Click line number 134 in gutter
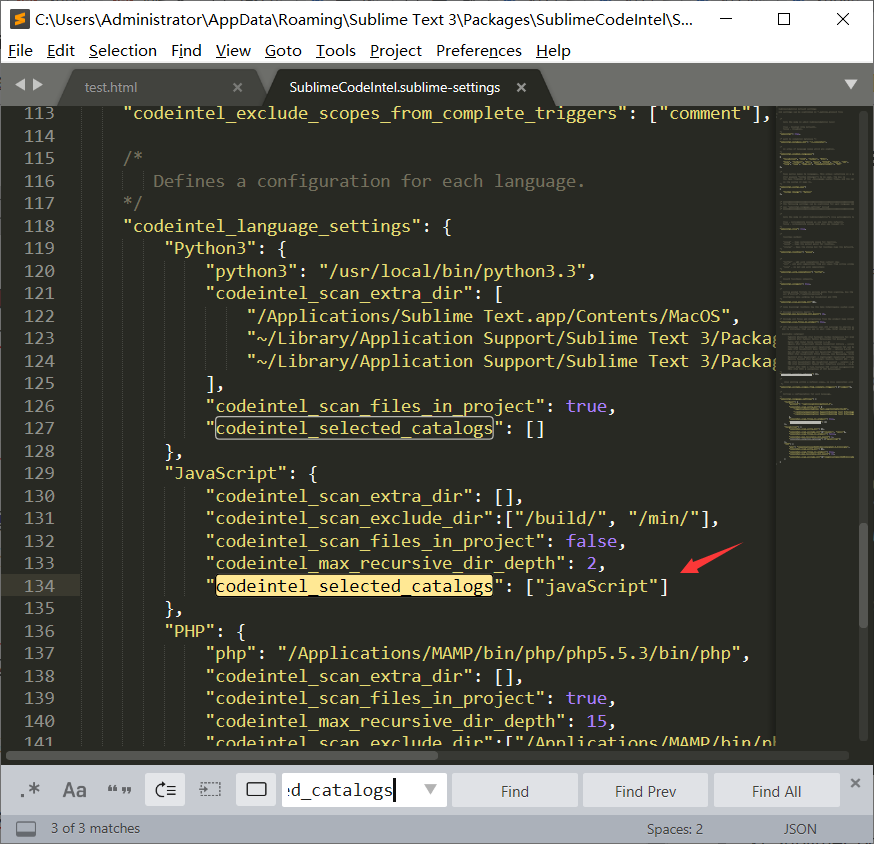Image resolution: width=874 pixels, height=844 pixels. (39, 586)
